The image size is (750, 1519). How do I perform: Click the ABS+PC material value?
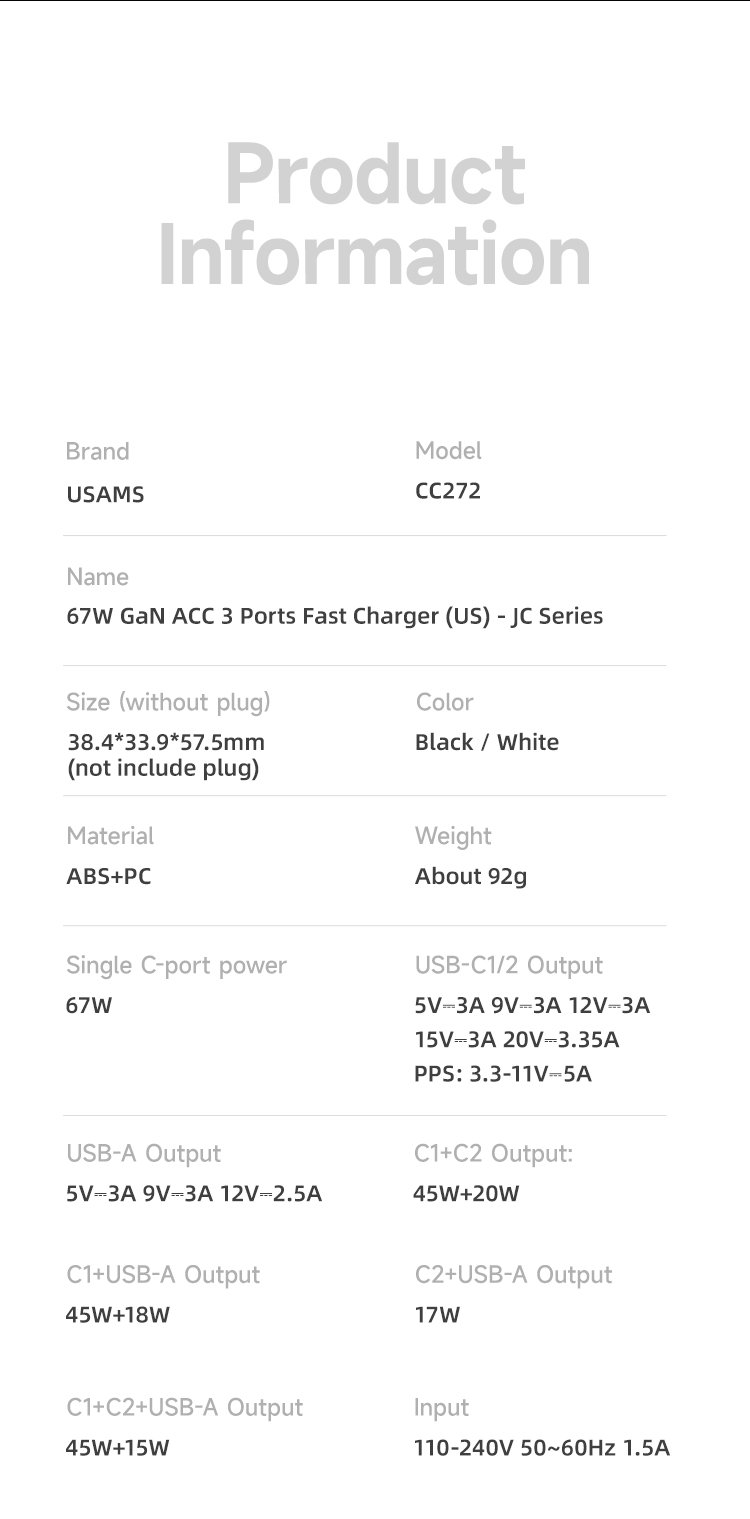coord(109,876)
